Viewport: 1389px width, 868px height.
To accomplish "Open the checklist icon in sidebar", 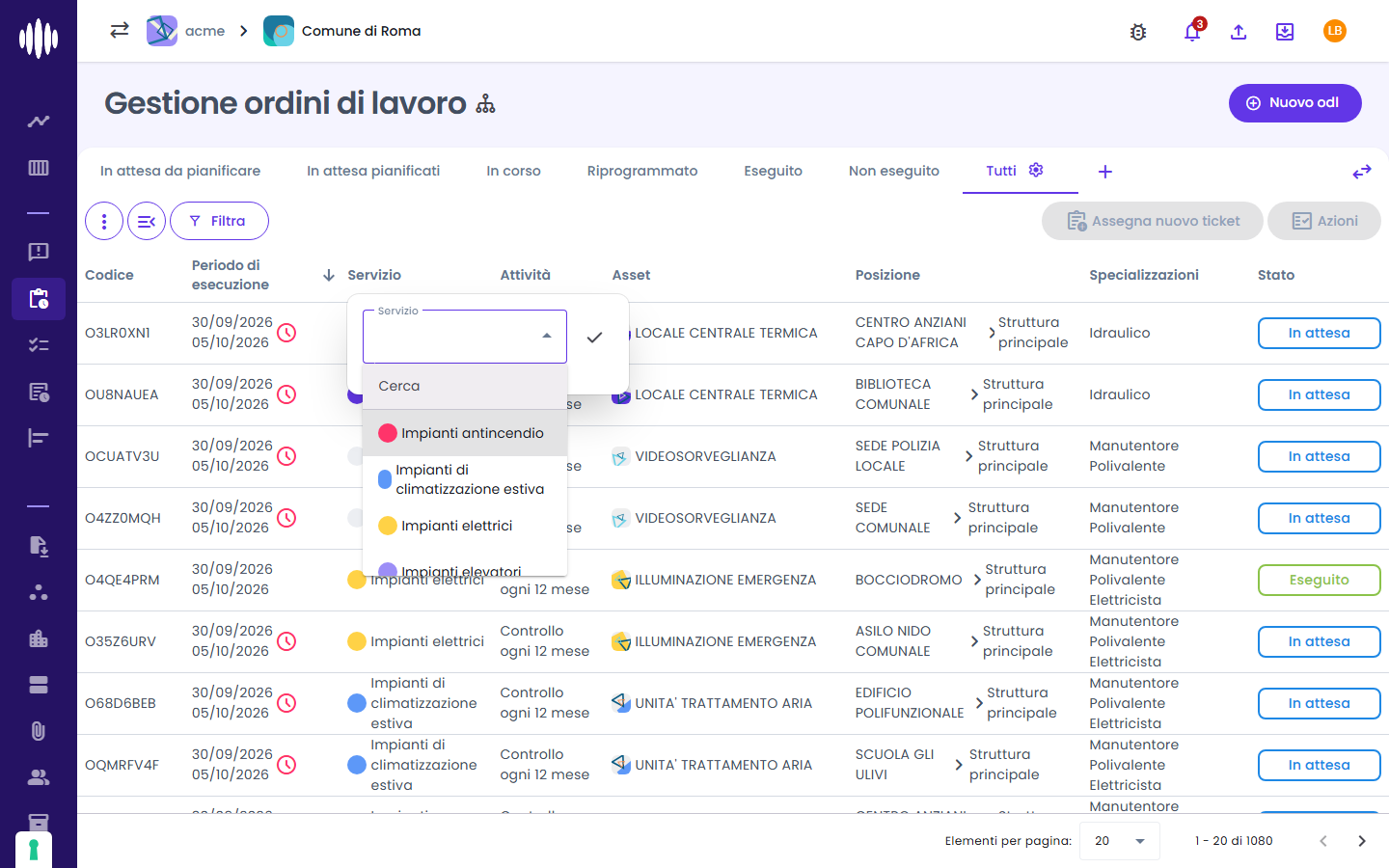I will pyautogui.click(x=39, y=345).
